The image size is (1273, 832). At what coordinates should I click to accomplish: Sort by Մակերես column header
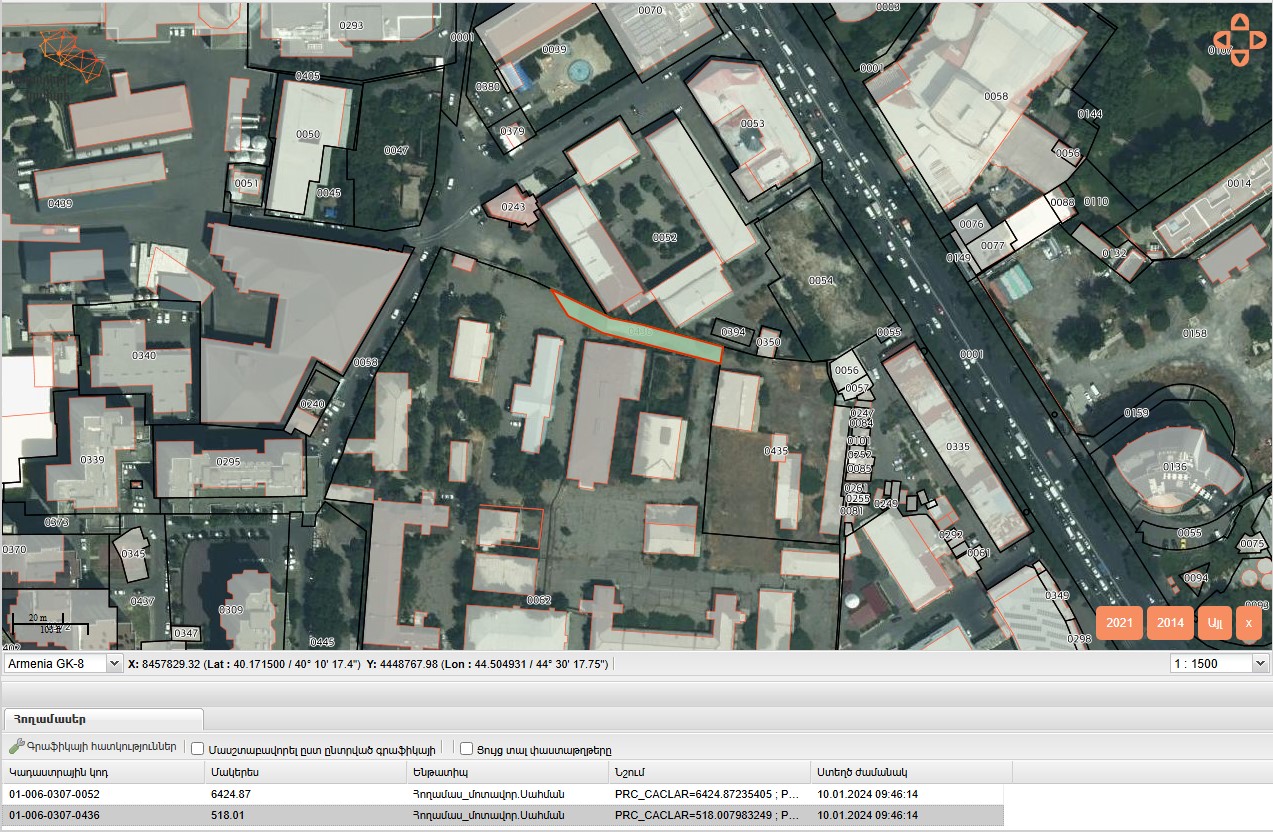[x=304, y=772]
